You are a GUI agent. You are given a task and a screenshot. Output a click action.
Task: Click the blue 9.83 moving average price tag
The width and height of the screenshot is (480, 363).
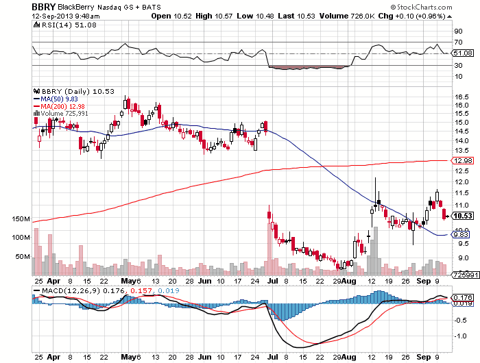[461, 235]
